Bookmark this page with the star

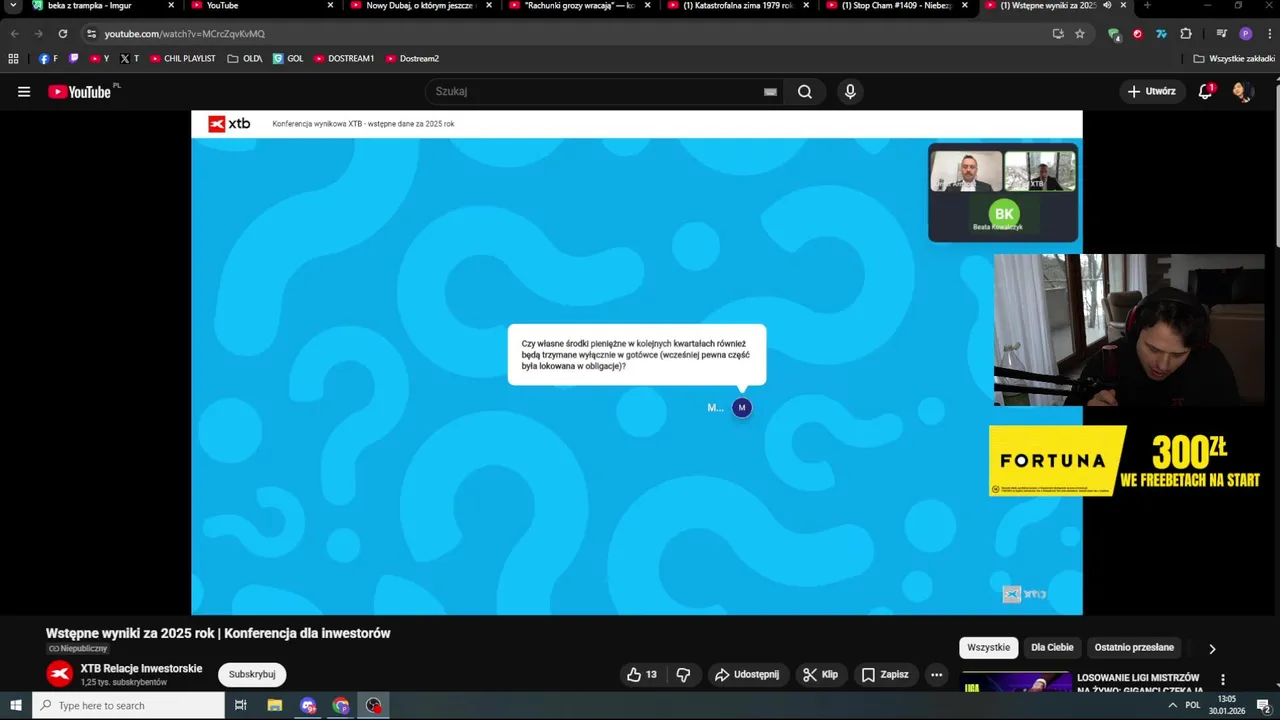tap(1080, 34)
